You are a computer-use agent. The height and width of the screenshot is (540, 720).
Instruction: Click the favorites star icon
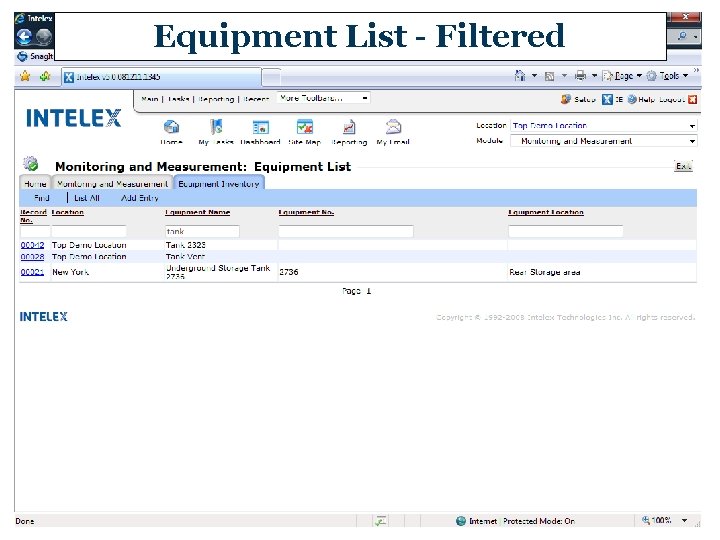[x=25, y=76]
